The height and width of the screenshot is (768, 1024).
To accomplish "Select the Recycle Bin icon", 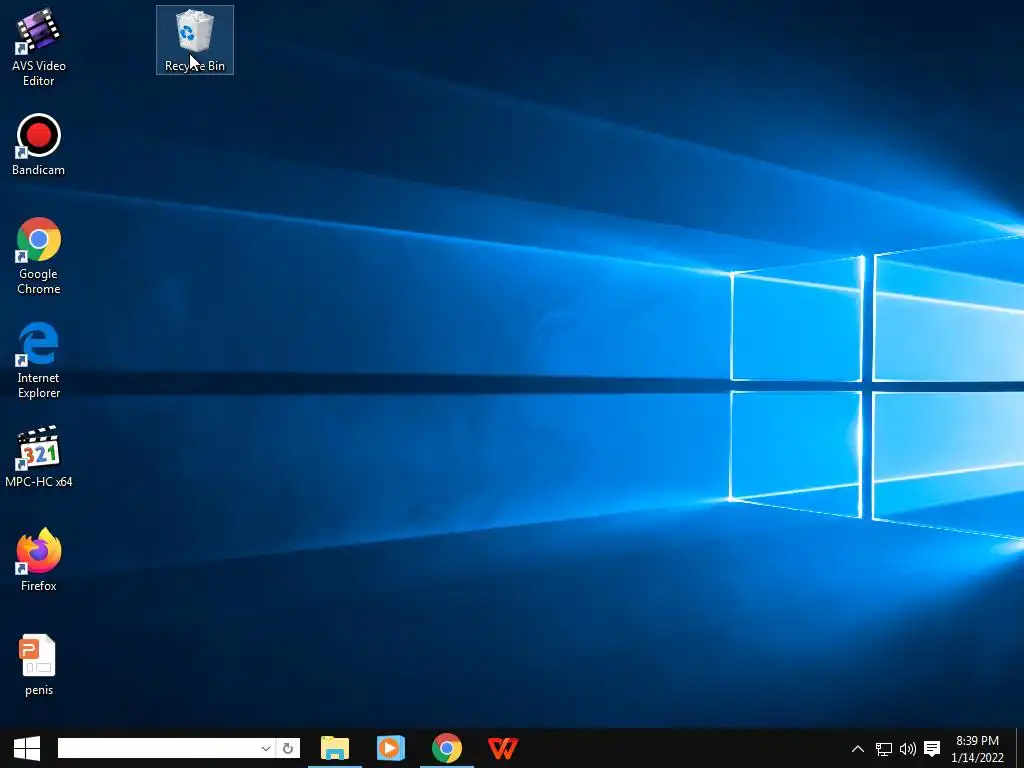I will click(195, 40).
